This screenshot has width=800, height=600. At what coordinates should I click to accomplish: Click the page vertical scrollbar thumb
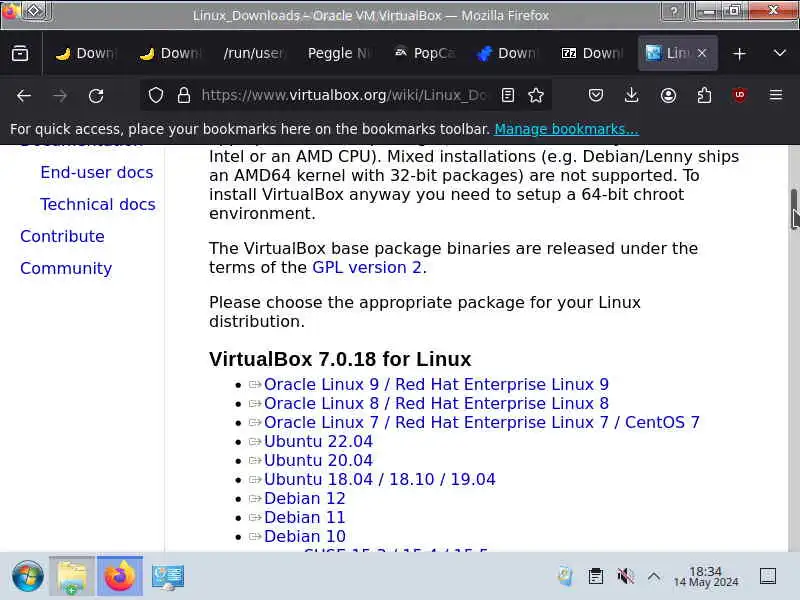(x=794, y=209)
